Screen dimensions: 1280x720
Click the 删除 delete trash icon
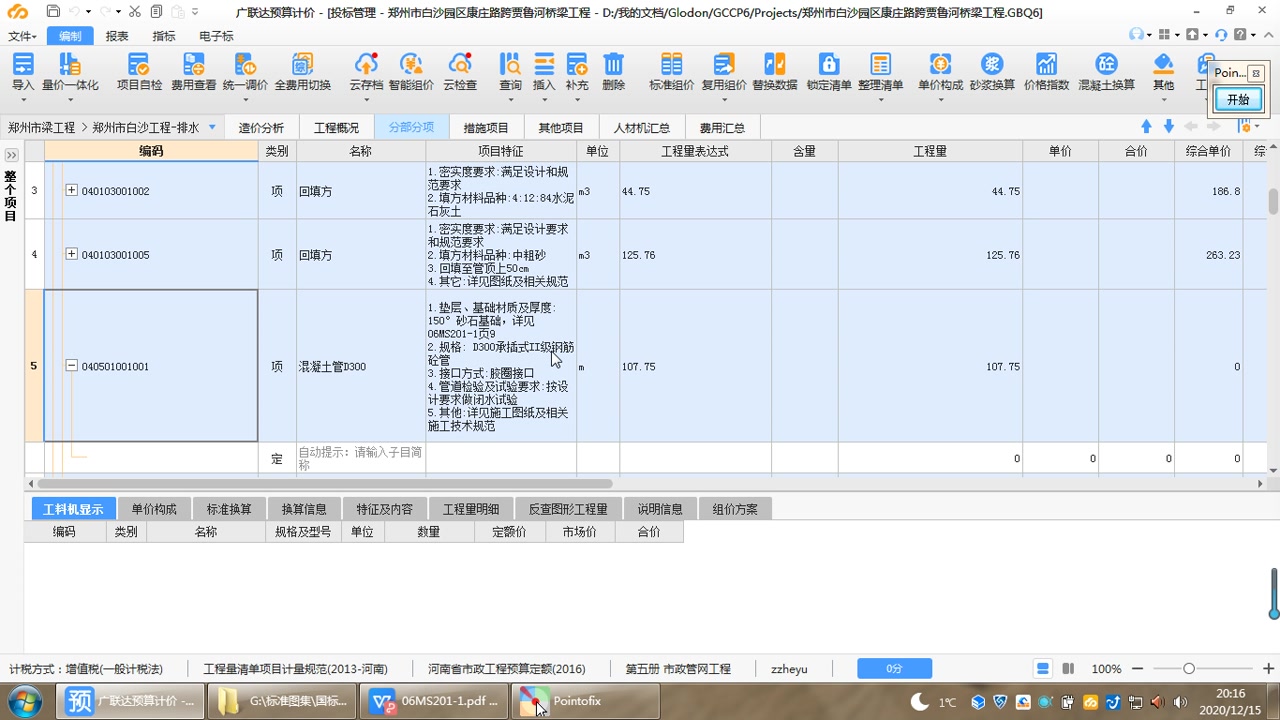(613, 65)
